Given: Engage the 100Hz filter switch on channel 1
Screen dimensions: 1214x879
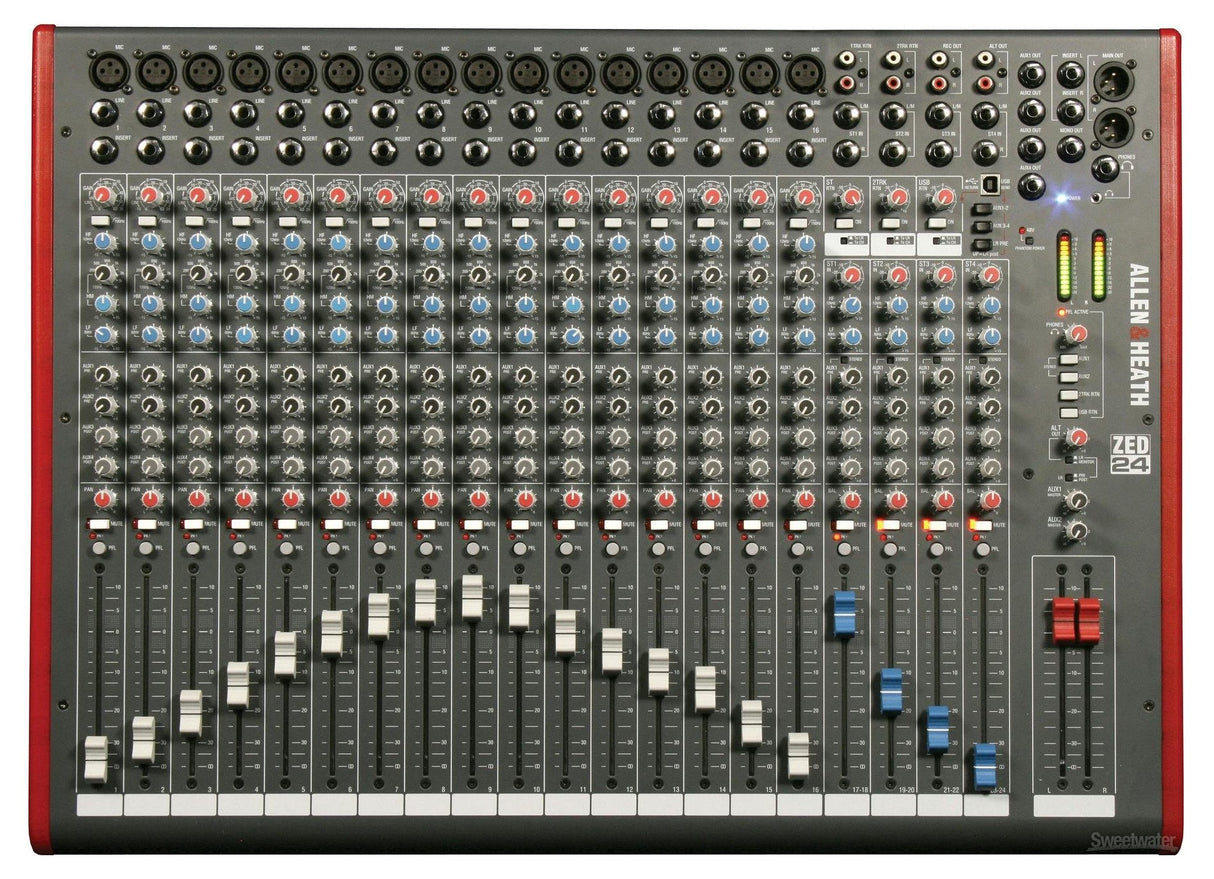Looking at the screenshot, I should 101,219.
